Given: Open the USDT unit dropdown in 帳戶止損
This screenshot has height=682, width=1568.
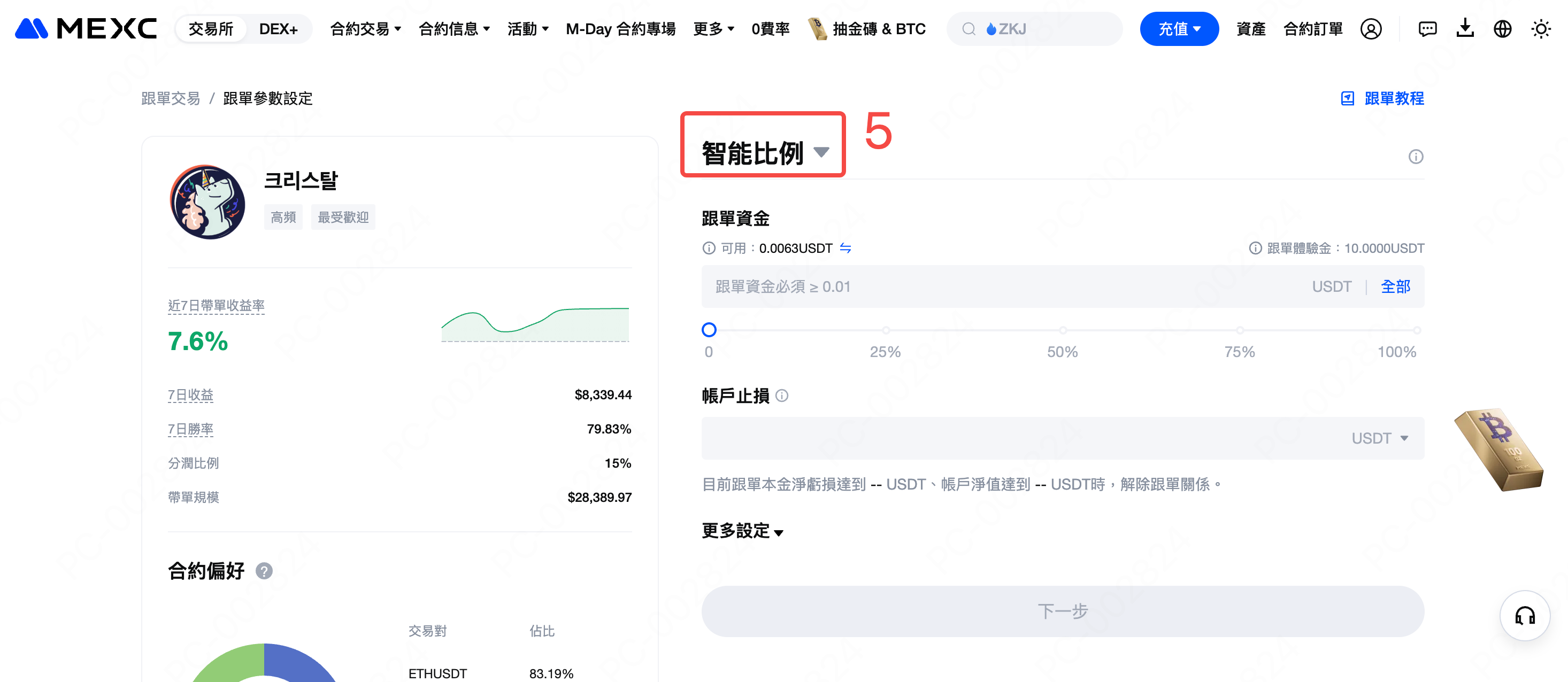Looking at the screenshot, I should click(x=1380, y=438).
